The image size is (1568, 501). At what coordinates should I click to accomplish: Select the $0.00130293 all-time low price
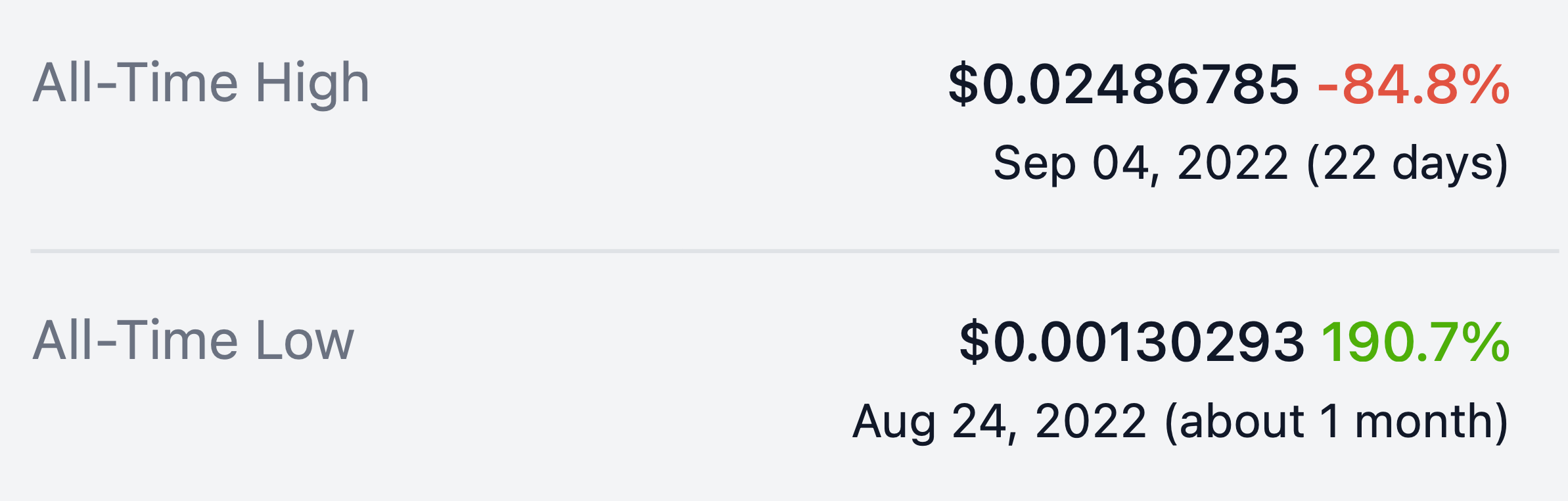pos(1131,343)
